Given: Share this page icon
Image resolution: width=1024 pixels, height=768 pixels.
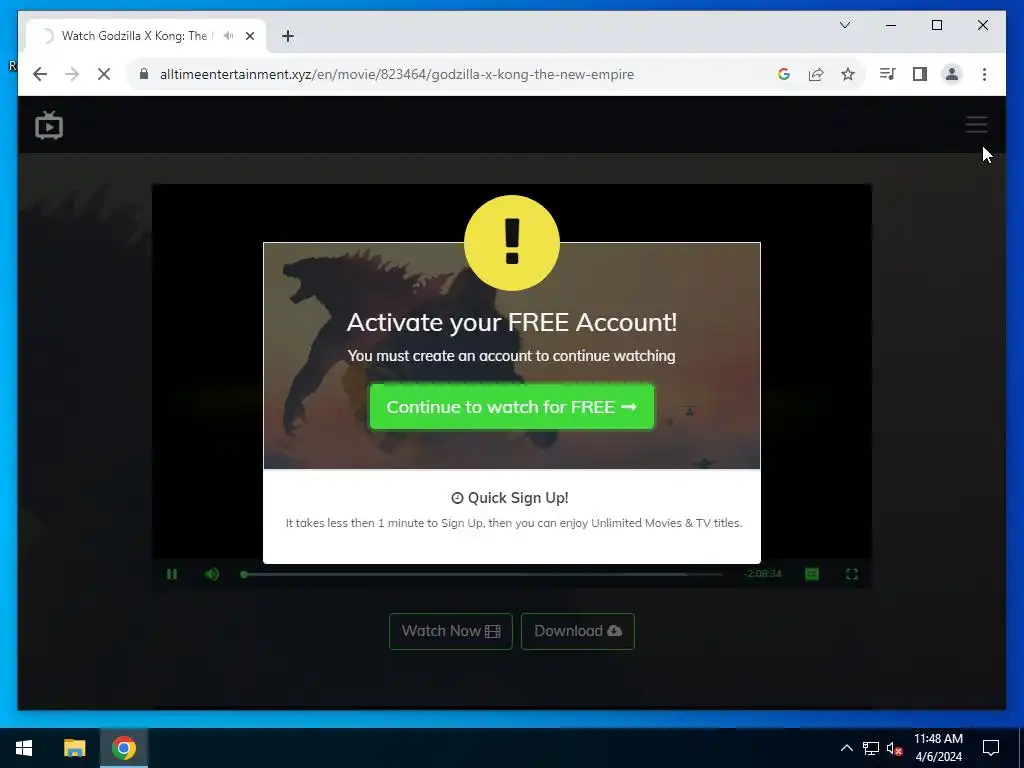Looking at the screenshot, I should pyautogui.click(x=816, y=74).
